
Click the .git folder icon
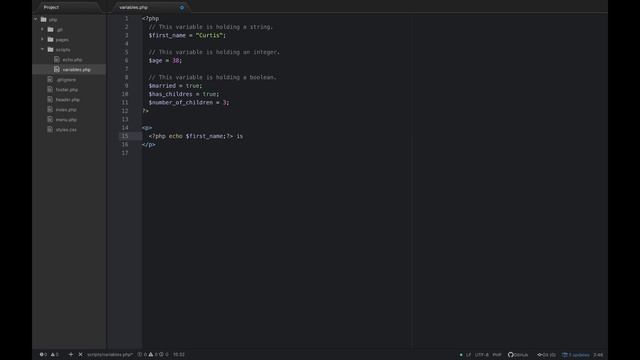[51, 29]
